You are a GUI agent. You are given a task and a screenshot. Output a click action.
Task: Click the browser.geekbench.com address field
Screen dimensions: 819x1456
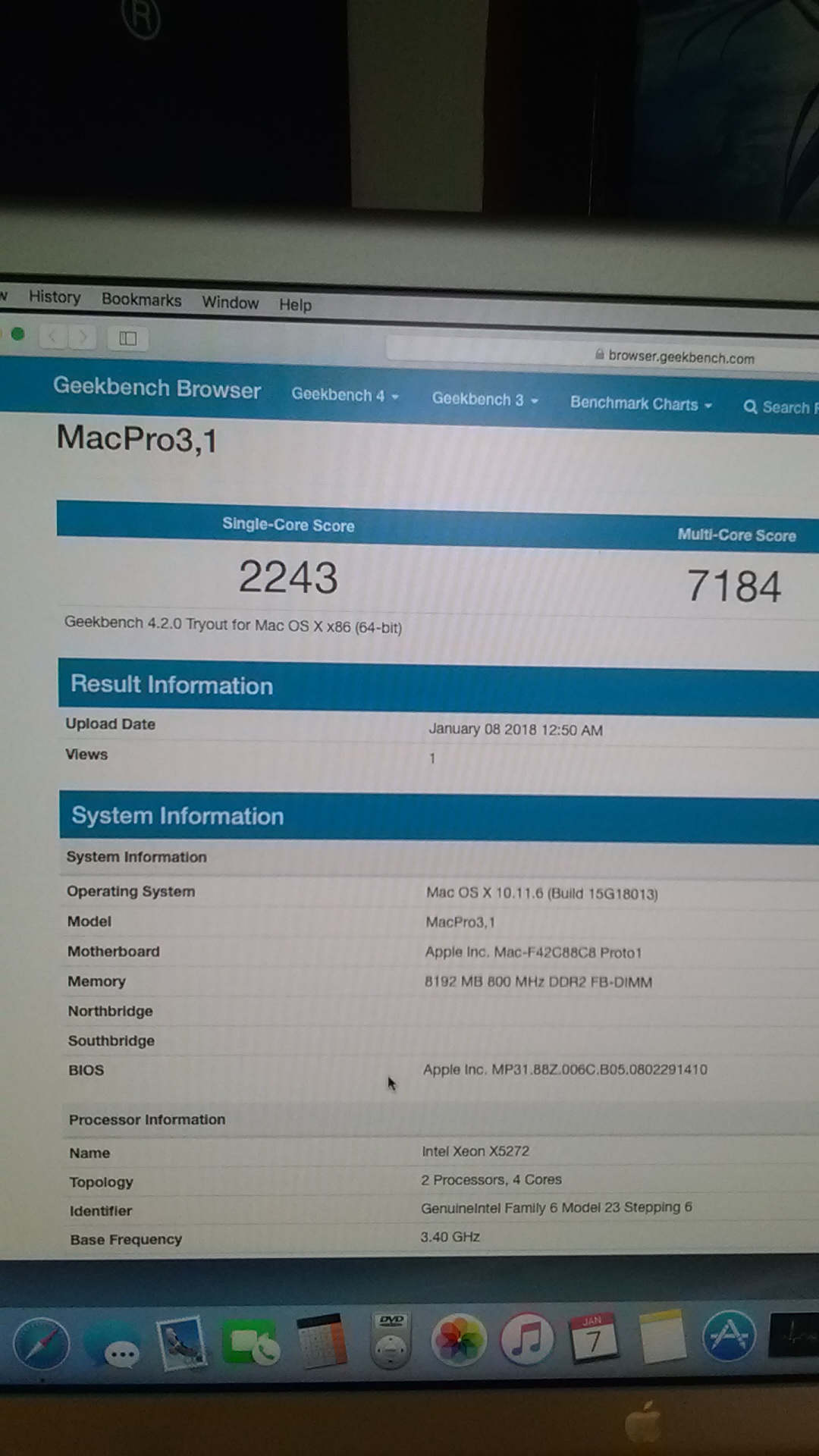pyautogui.click(x=603, y=355)
